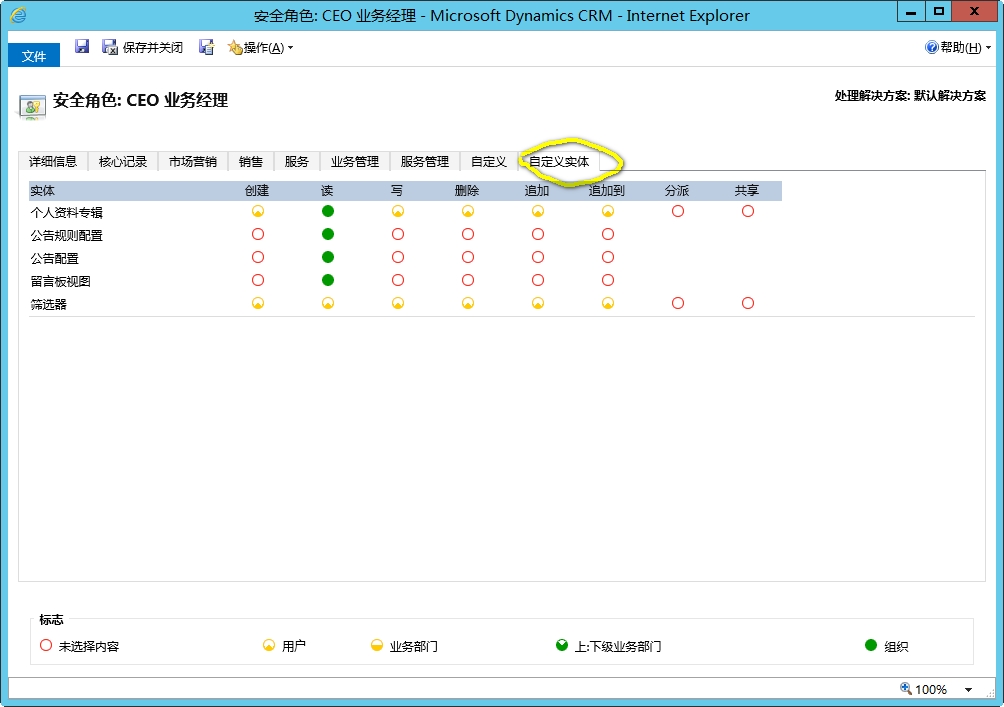Open the File 文件 menu
The width and height of the screenshot is (1004, 707).
[x=34, y=56]
